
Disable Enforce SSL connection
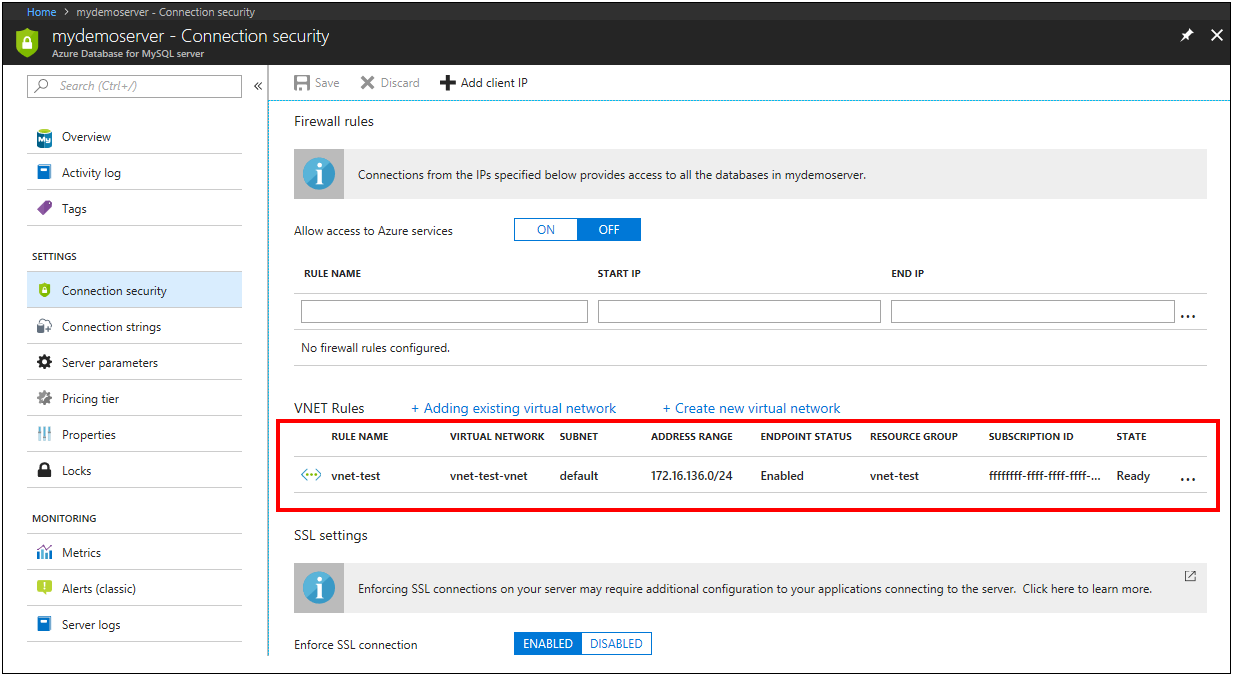[x=615, y=643]
